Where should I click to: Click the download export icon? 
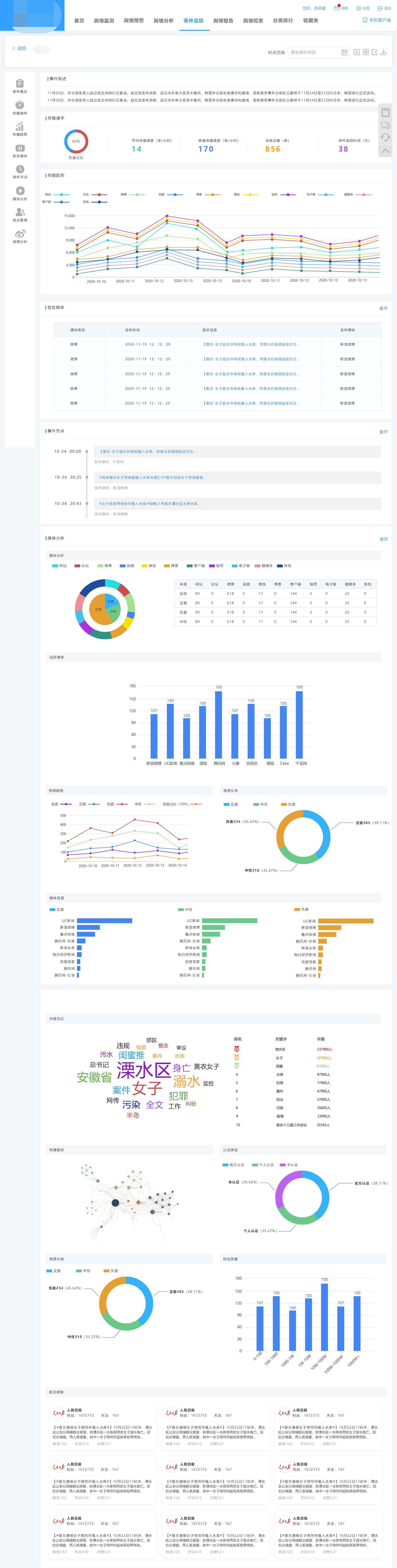(x=384, y=52)
